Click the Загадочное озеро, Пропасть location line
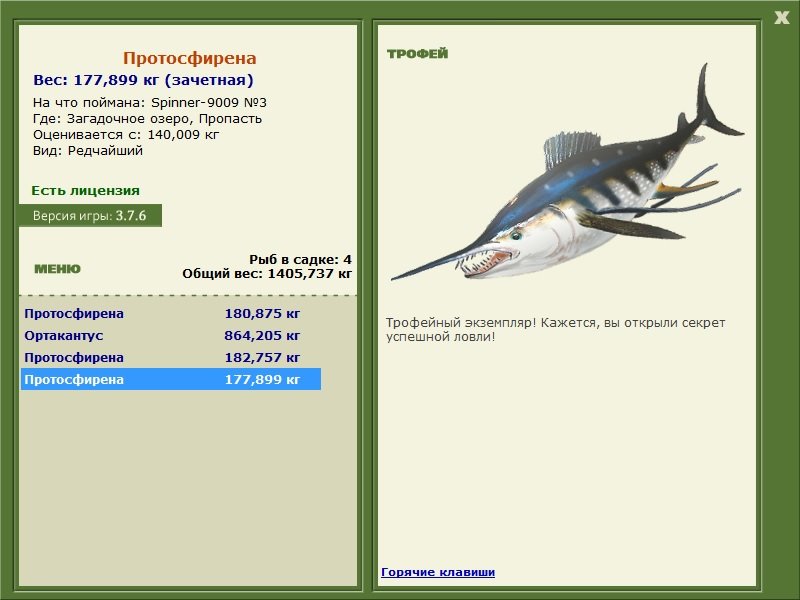The image size is (800, 600). coord(147,119)
